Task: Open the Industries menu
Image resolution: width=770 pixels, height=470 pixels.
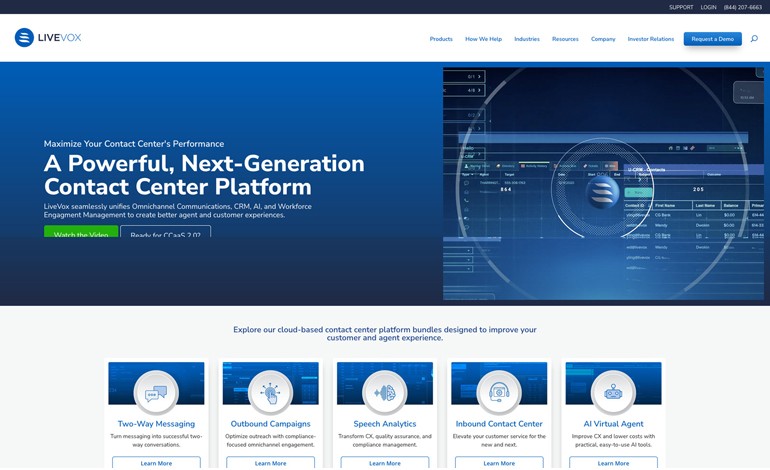Action: [527, 39]
